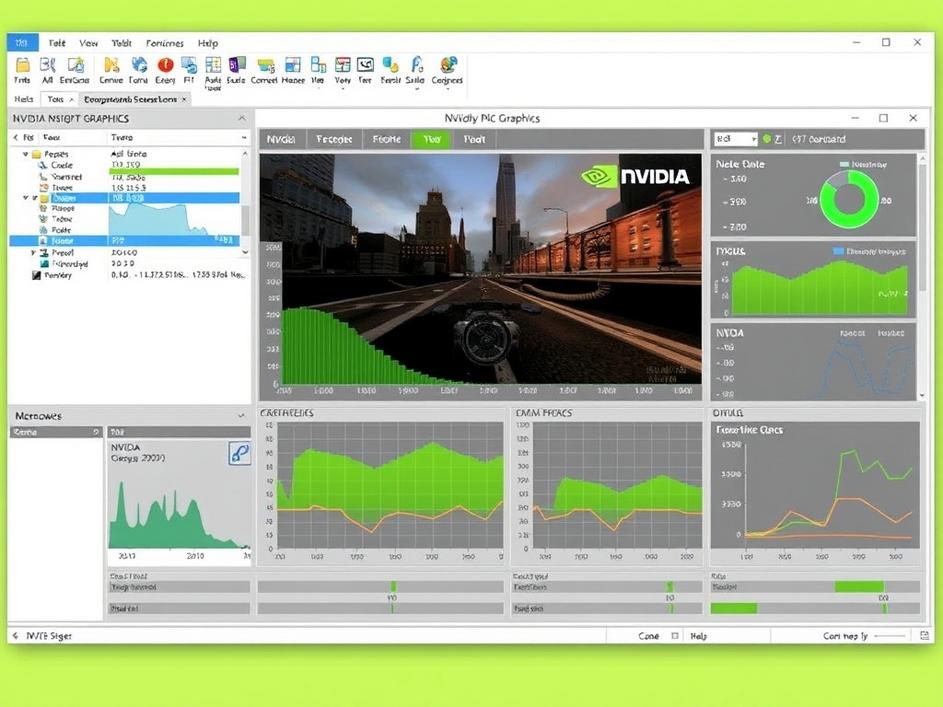The height and width of the screenshot is (707, 943).
Task: Click the rightmost globe icon in the ribbon
Action: point(448,65)
